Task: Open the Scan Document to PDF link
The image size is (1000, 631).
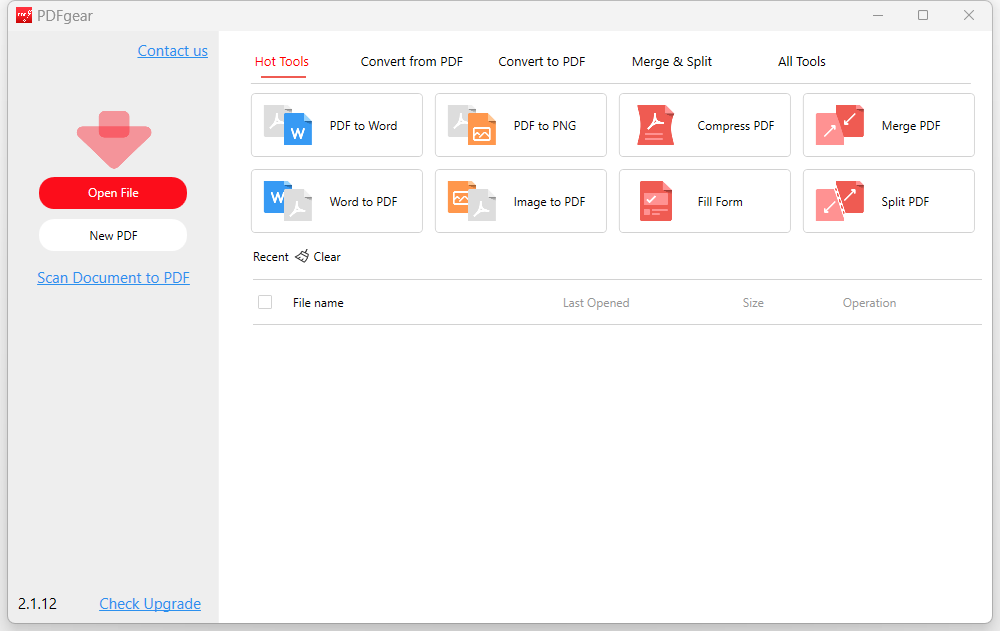Action: coord(113,278)
